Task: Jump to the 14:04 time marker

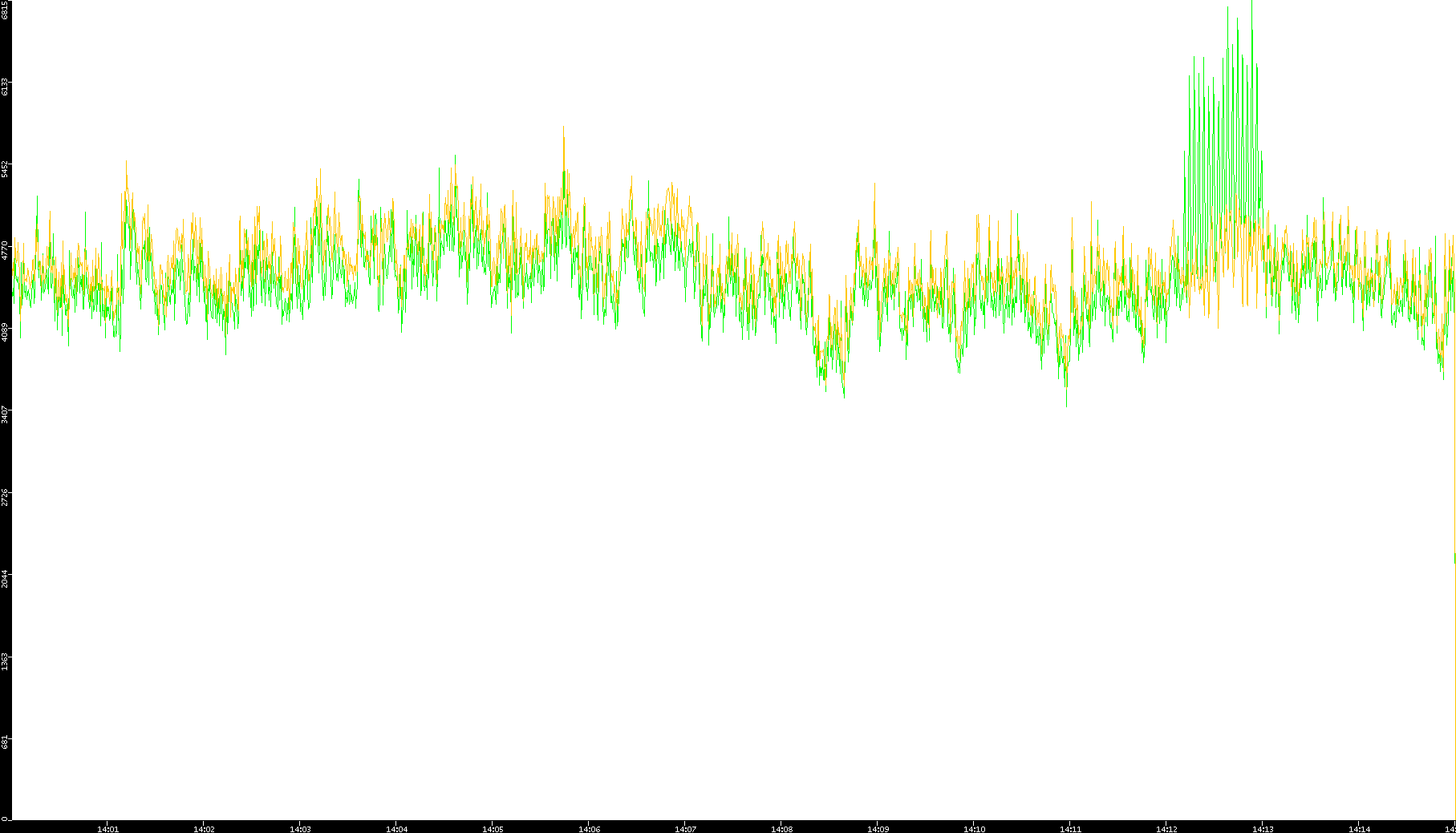Action: click(x=396, y=829)
